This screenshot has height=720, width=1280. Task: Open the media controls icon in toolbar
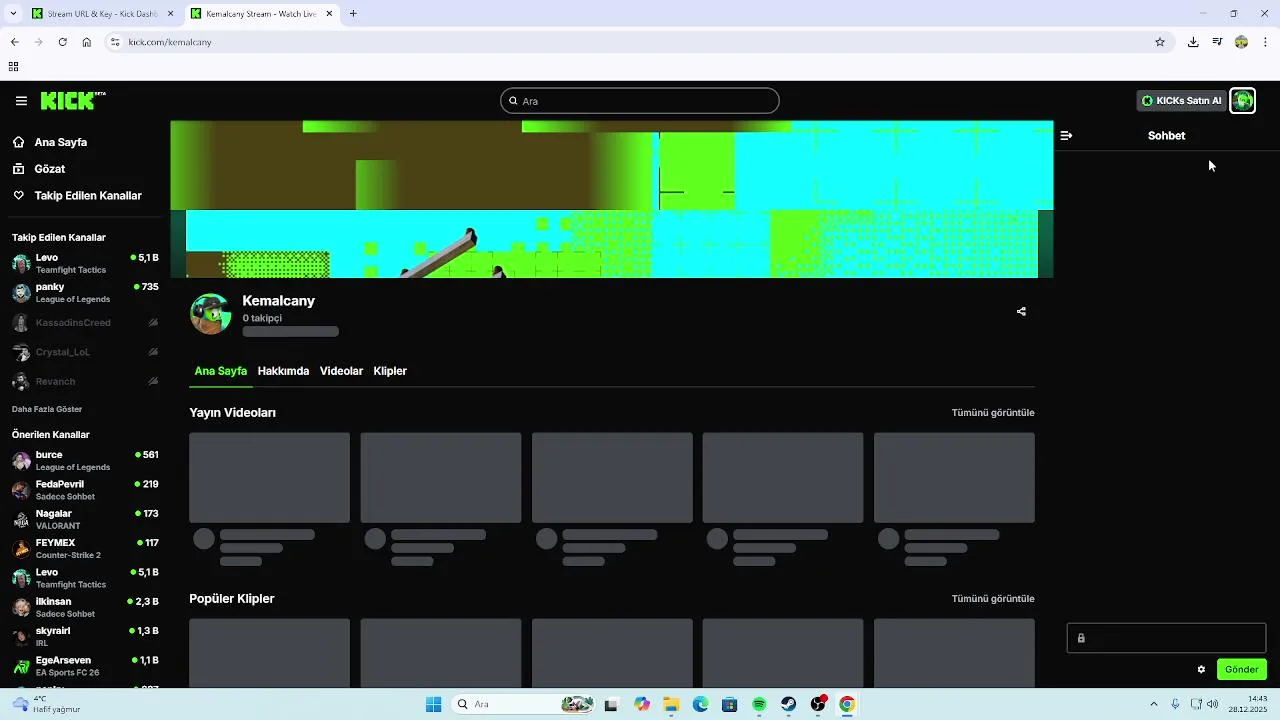coord(1217,42)
